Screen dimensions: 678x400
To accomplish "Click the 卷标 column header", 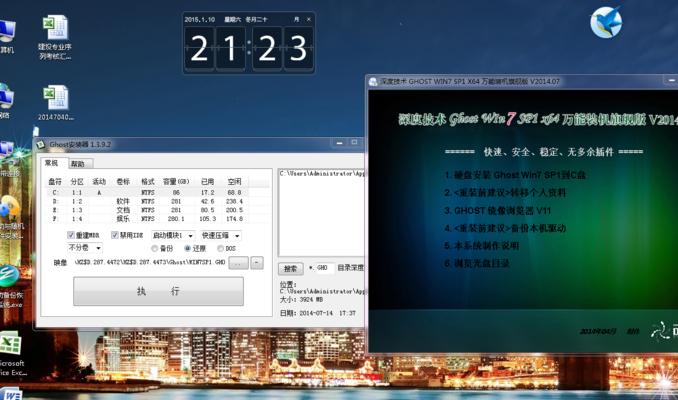I will [123, 182].
